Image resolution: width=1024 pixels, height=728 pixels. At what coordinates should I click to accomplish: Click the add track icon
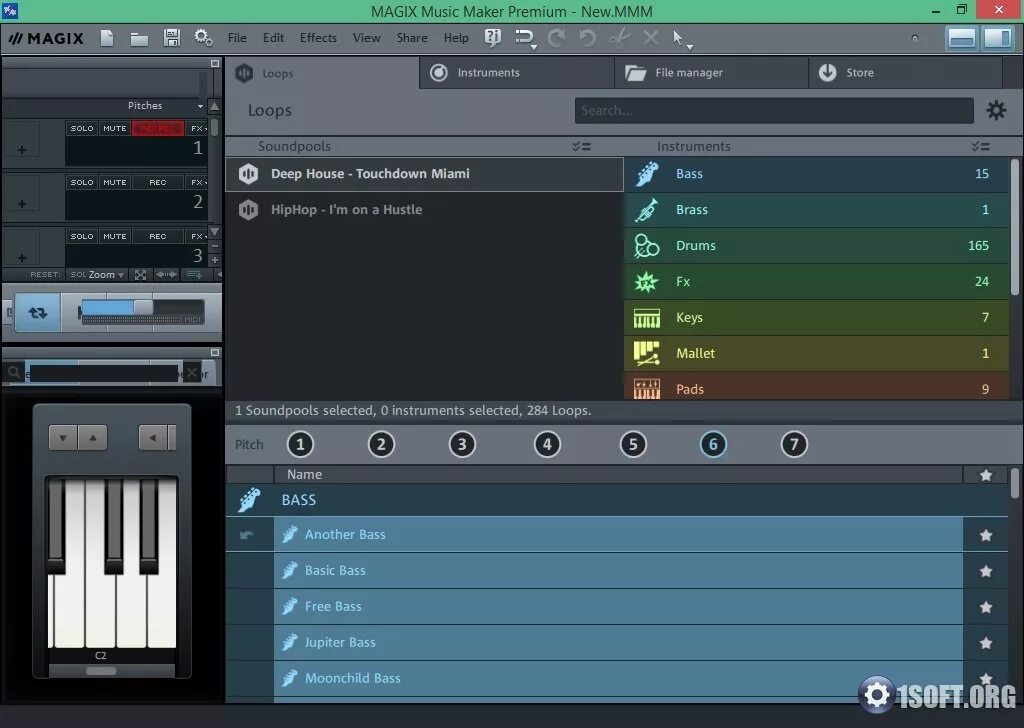(195, 275)
